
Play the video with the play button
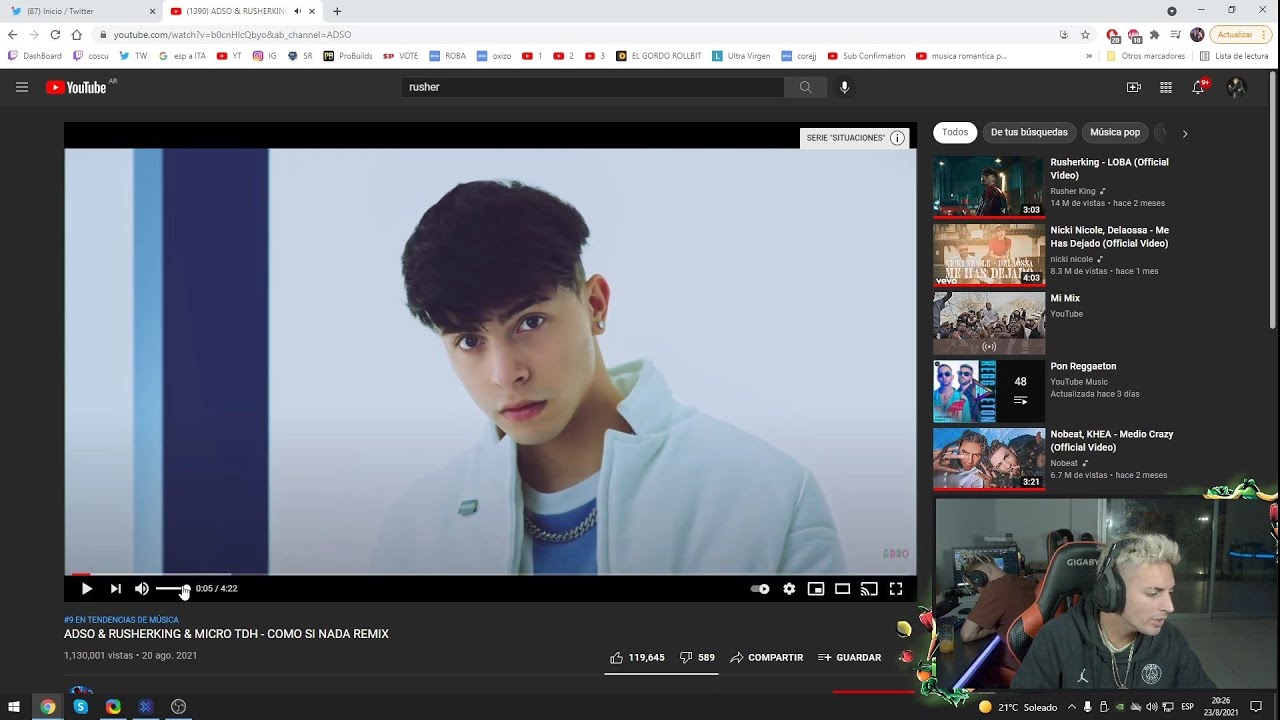tap(87, 589)
